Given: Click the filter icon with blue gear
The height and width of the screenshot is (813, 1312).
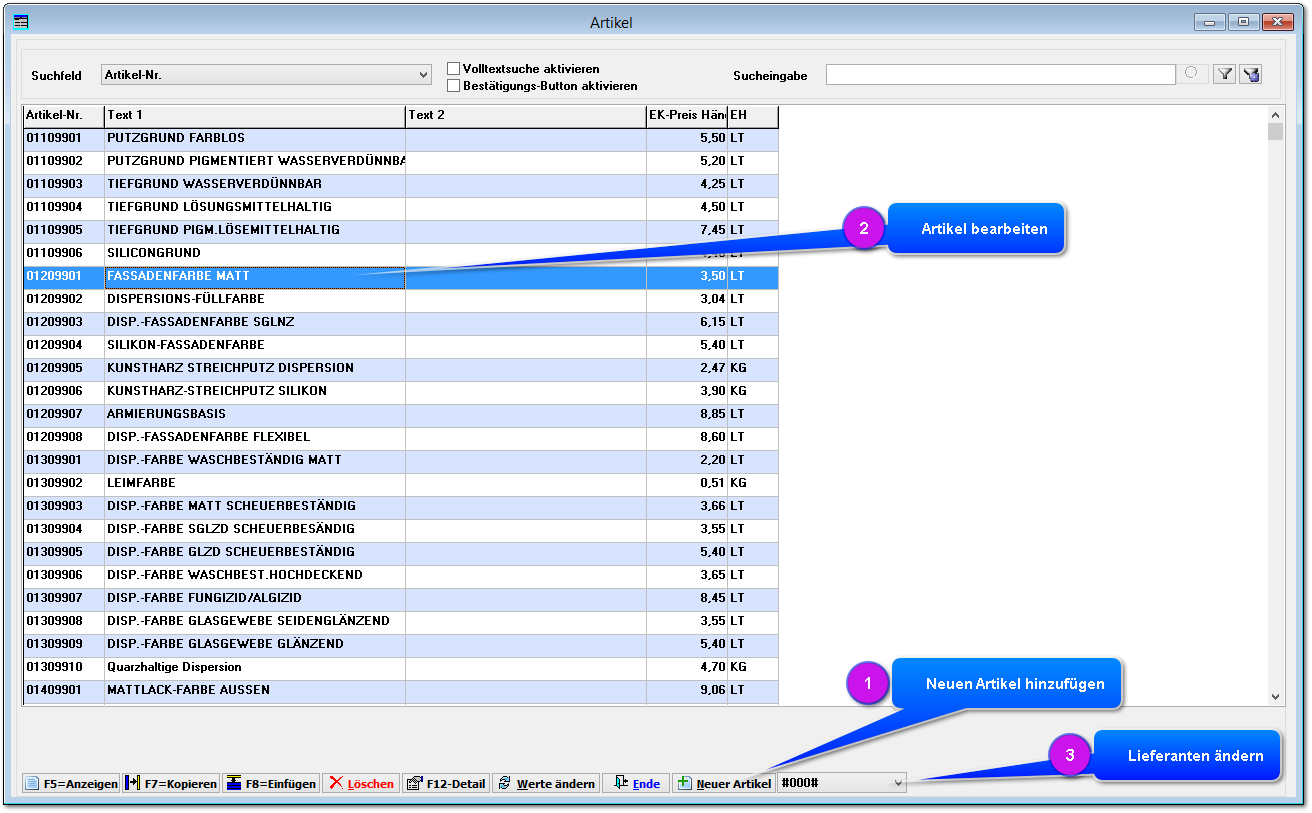Looking at the screenshot, I should (1249, 75).
